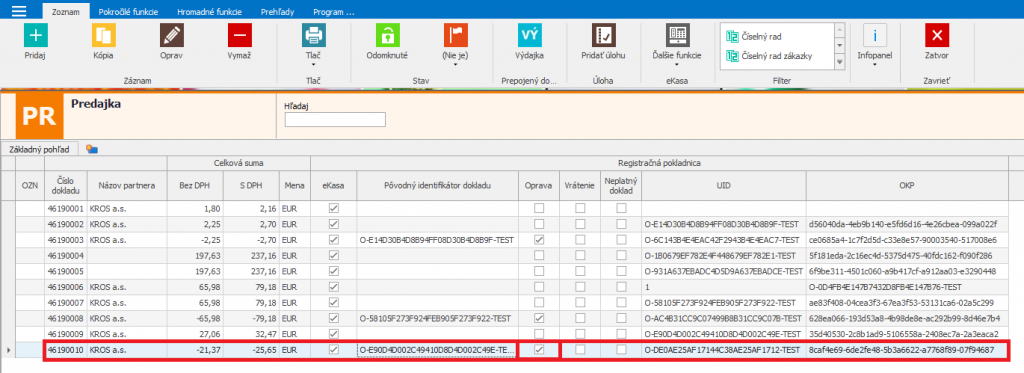The image size is (1024, 373).
Task: Click the Výdajka linked document icon
Action: tap(530, 35)
